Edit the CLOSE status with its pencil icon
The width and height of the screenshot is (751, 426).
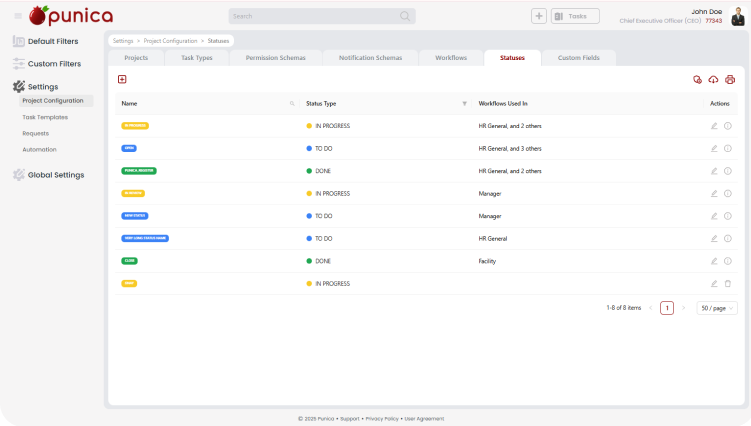tap(714, 261)
